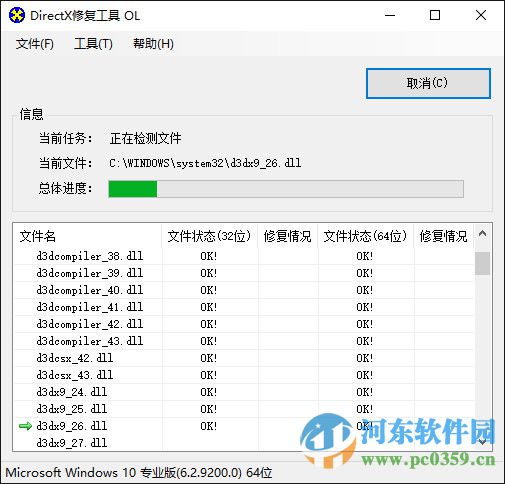Open the 工具(T) menu
505x484 pixels.
click(x=93, y=44)
